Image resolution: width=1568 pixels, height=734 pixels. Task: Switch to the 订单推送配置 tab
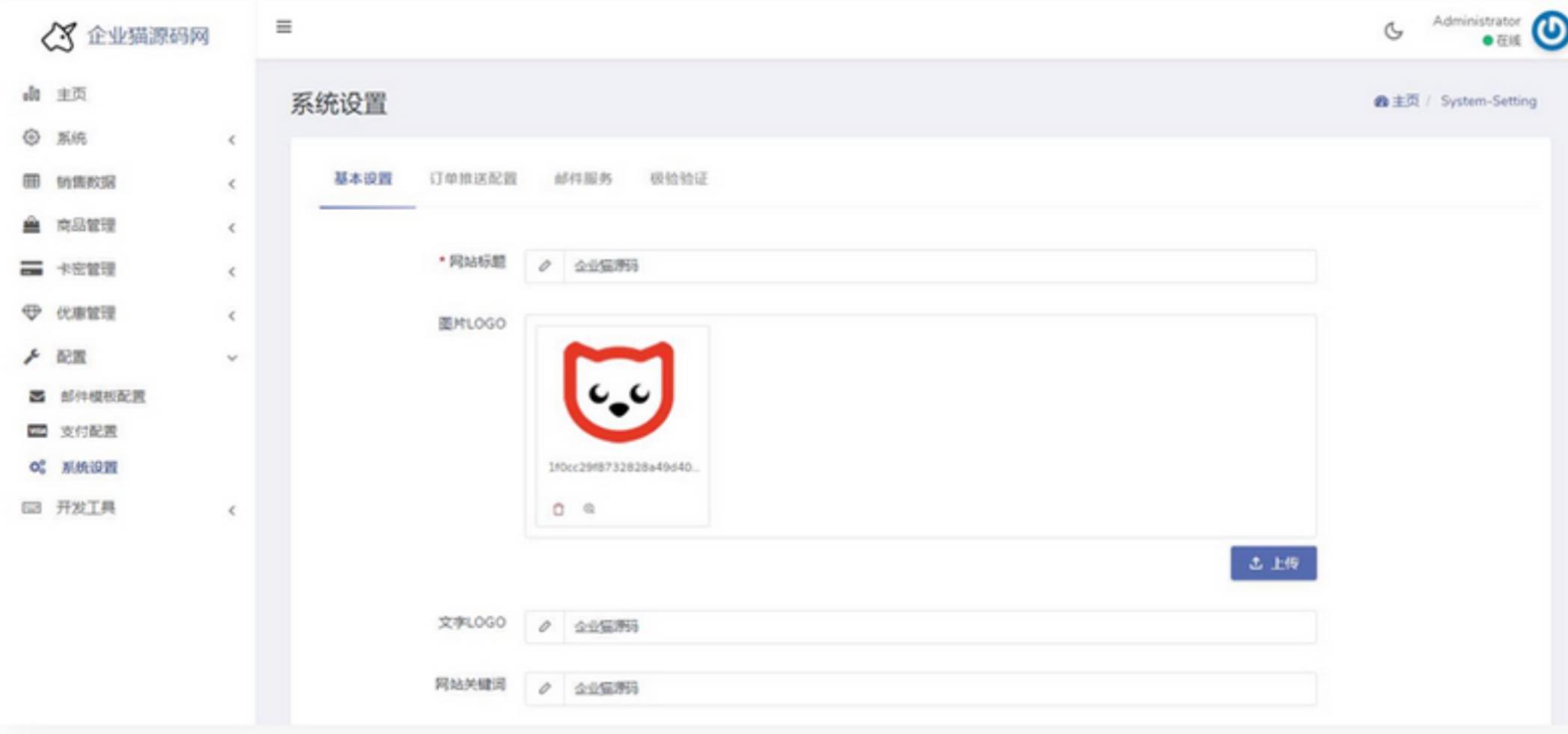473,179
